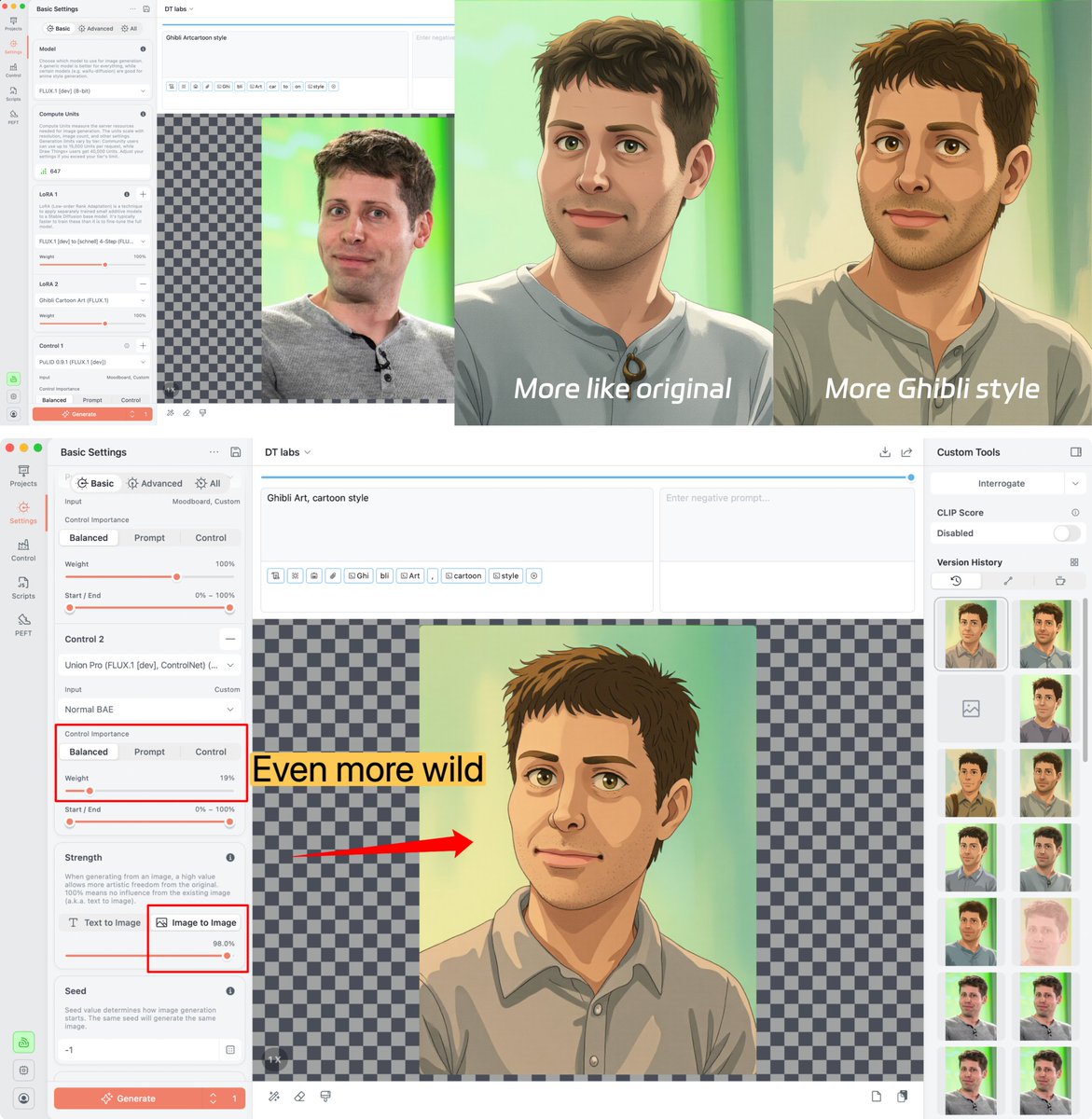Click the add-token plus icon after 'style' token
Image resolution: width=1092 pixels, height=1119 pixels.
click(x=534, y=575)
